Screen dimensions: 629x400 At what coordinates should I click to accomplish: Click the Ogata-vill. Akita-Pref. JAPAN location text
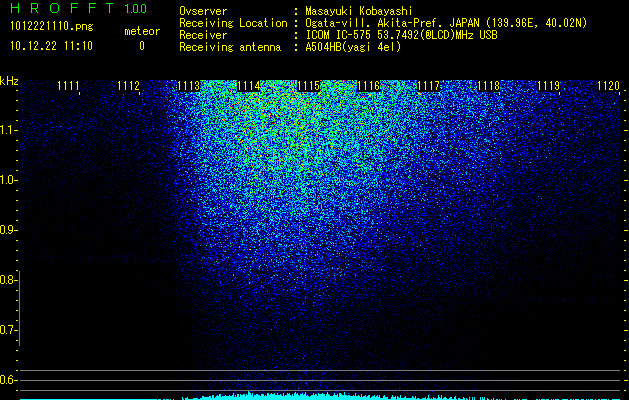pyautogui.click(x=446, y=23)
